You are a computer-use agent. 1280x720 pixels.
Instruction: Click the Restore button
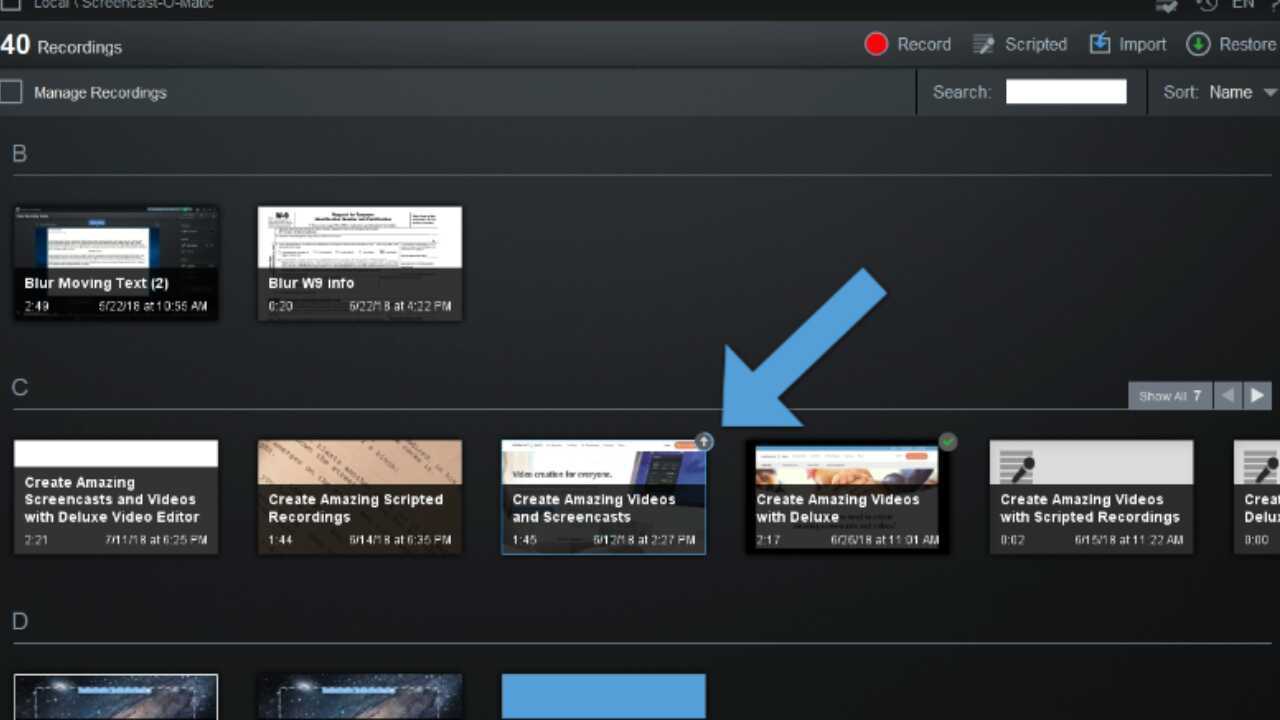pos(1231,44)
